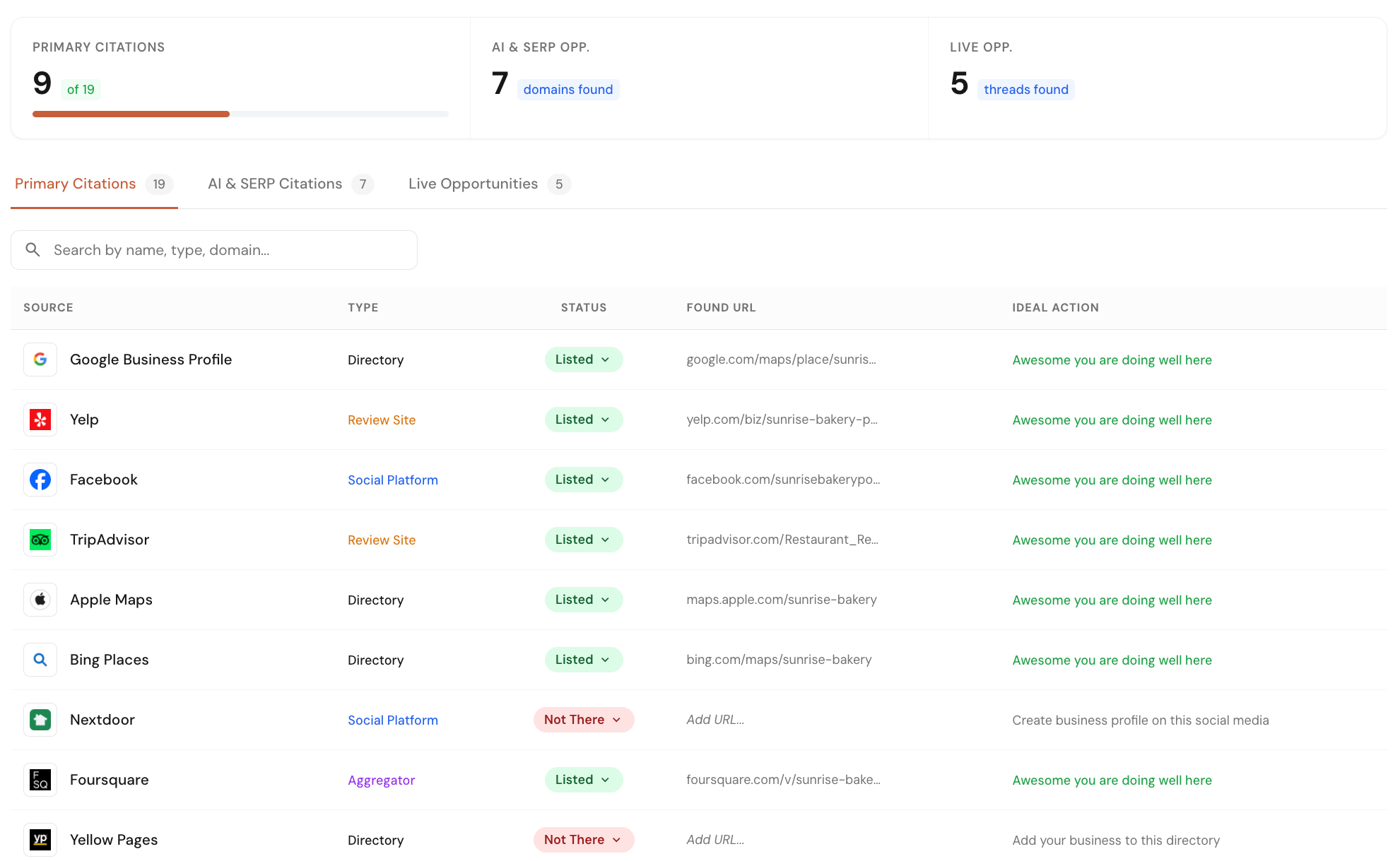Image resolution: width=1400 pixels, height=861 pixels.
Task: Expand Yelp's Listed status dropdown
Action: point(583,420)
